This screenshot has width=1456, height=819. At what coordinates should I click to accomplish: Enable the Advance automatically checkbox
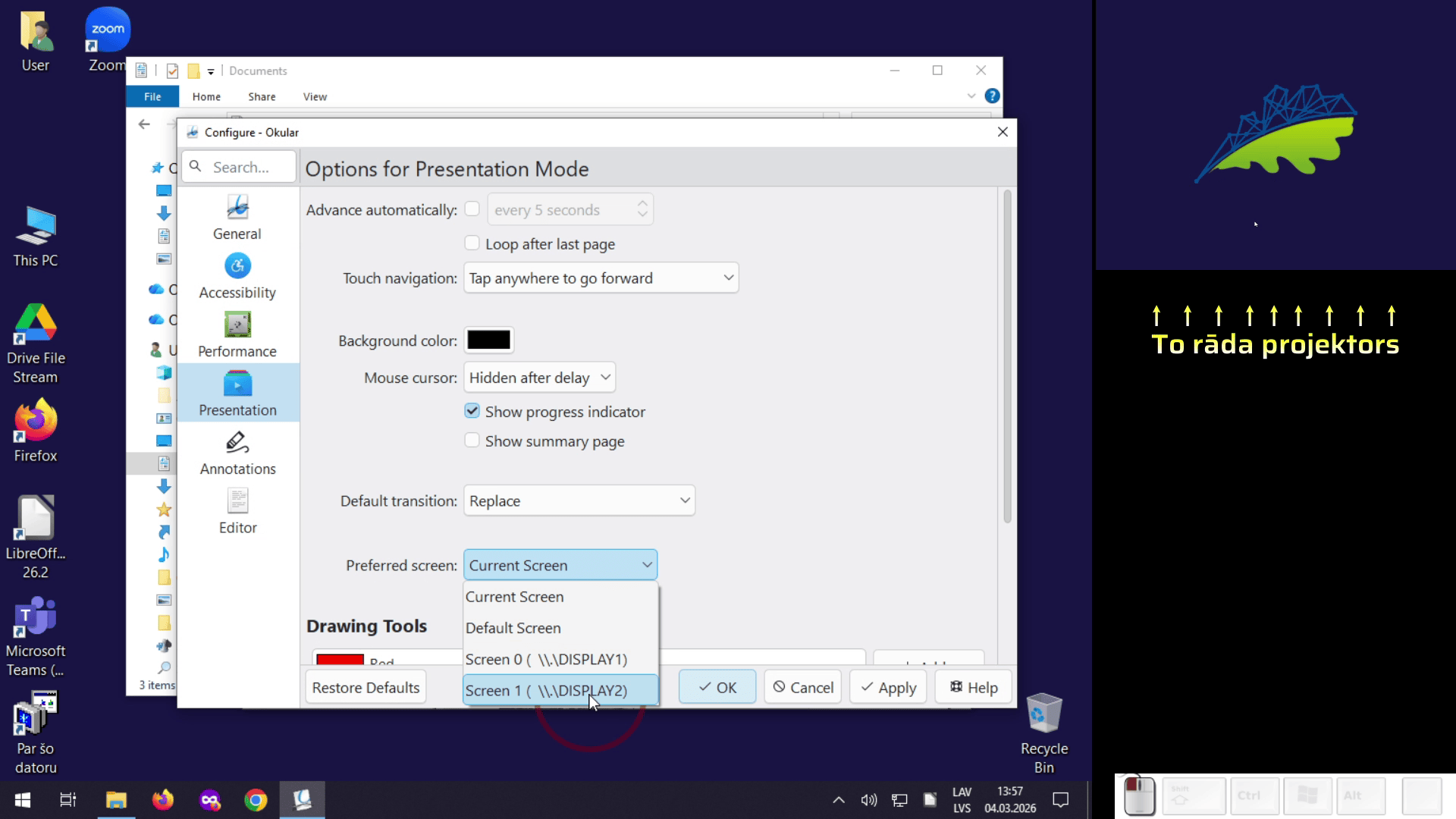coord(472,209)
